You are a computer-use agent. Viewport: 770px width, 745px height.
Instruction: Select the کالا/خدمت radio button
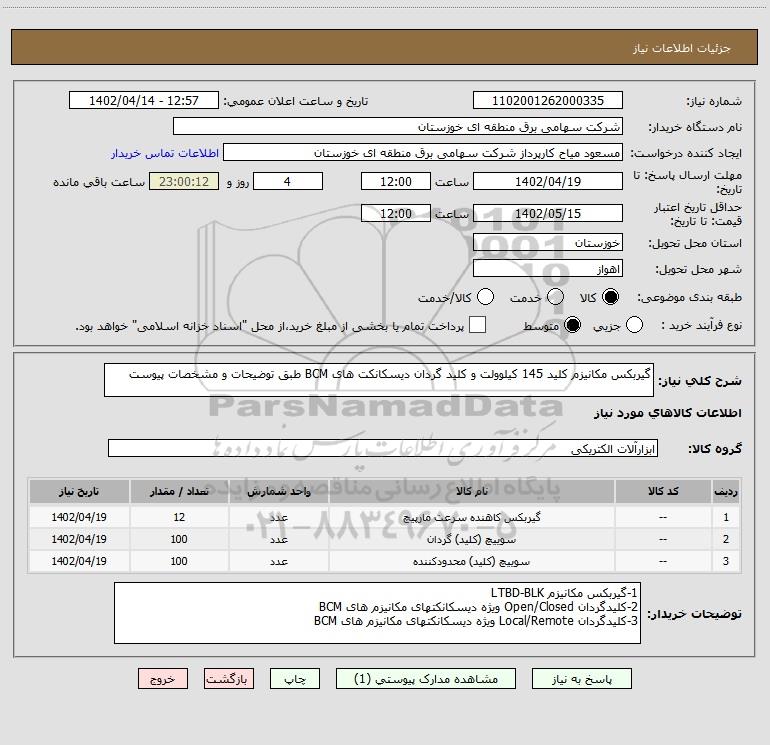485,297
